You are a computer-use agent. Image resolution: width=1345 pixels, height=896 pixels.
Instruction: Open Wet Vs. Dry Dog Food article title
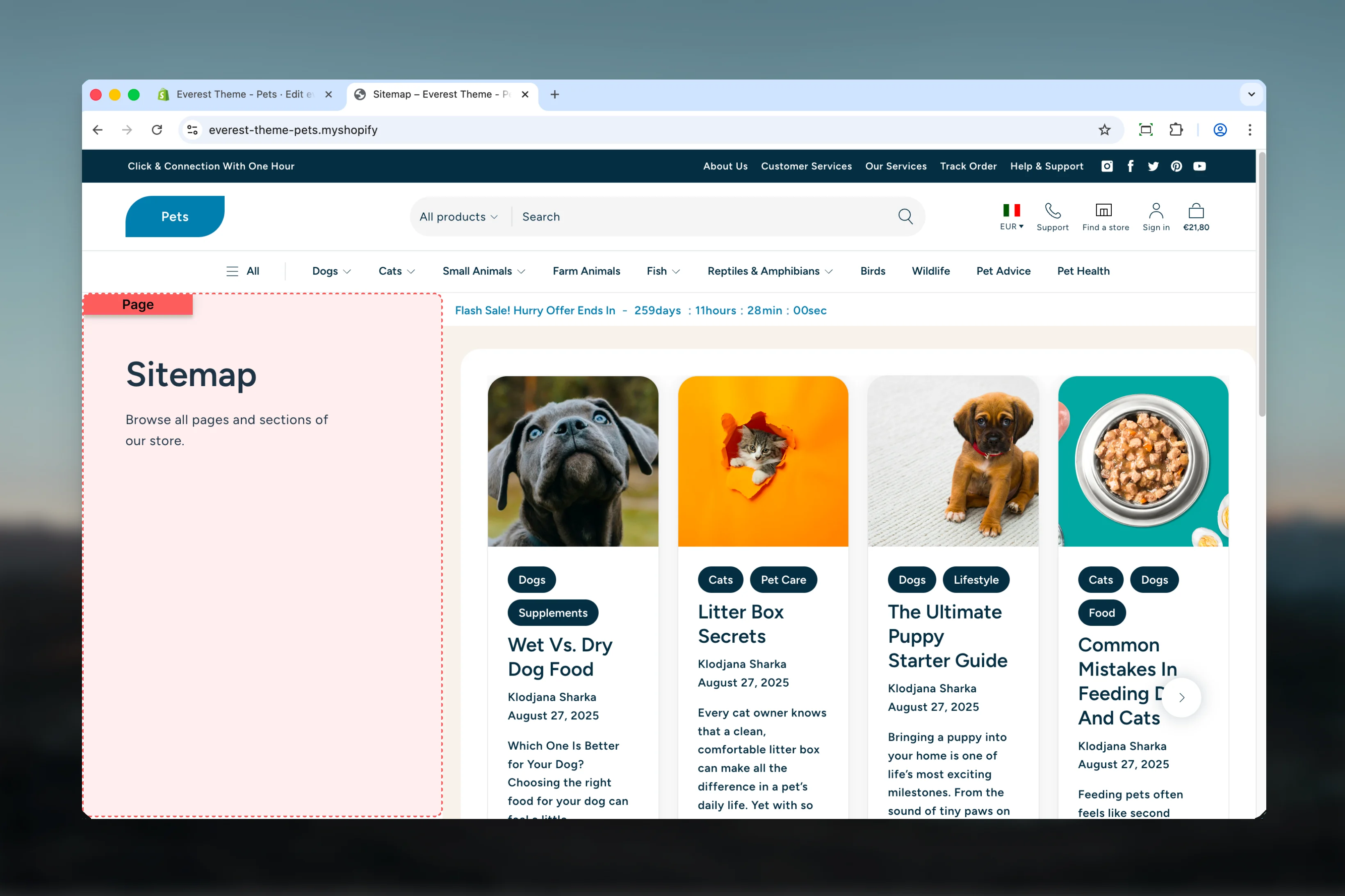click(560, 657)
